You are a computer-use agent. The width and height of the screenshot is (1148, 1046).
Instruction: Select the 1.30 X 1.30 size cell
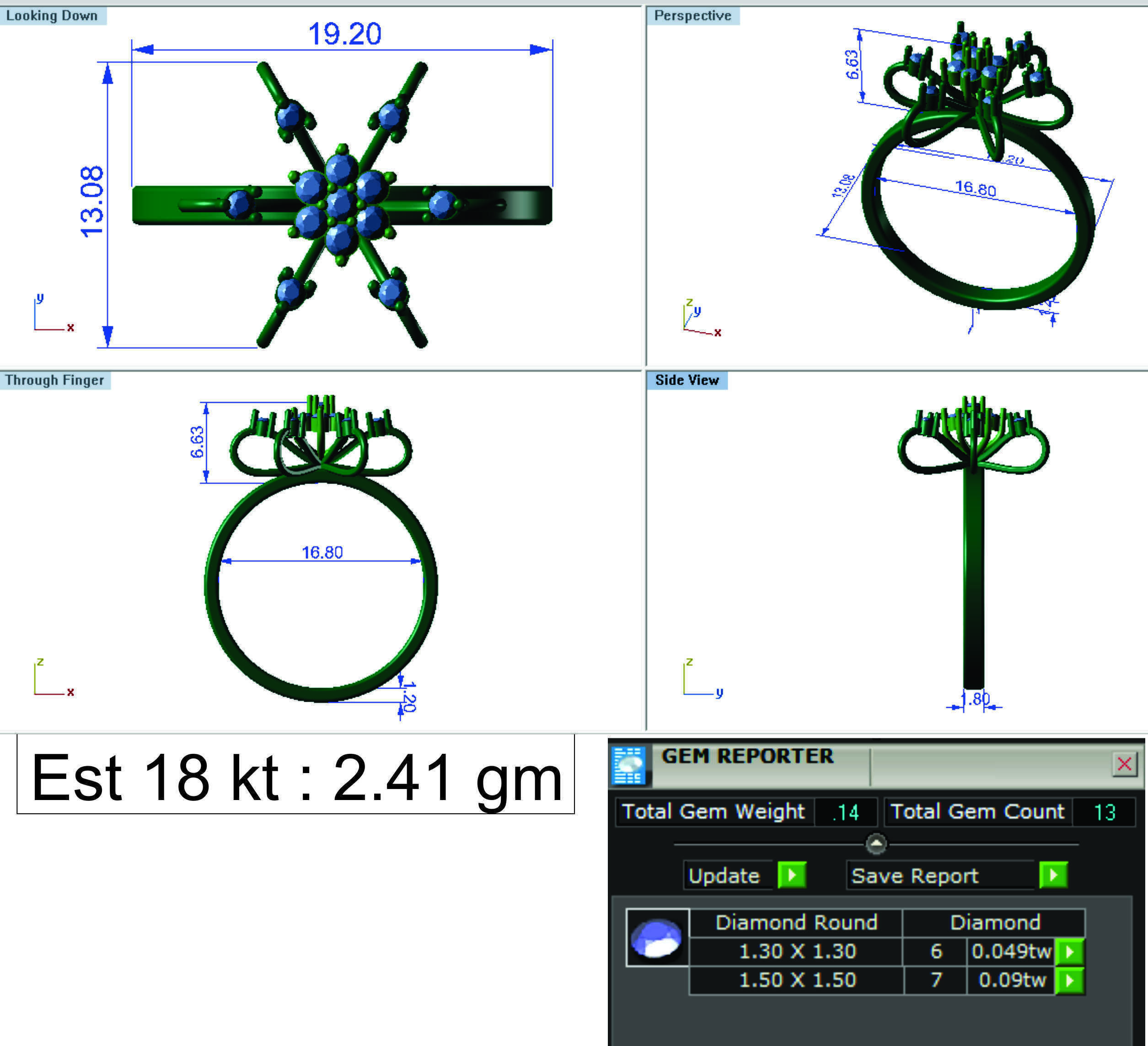tap(797, 951)
